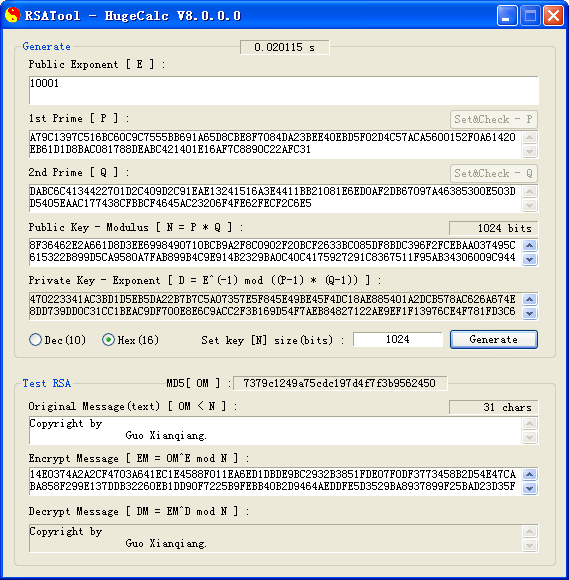This screenshot has width=569, height=580.
Task: Click the Generate button
Action: [494, 340]
